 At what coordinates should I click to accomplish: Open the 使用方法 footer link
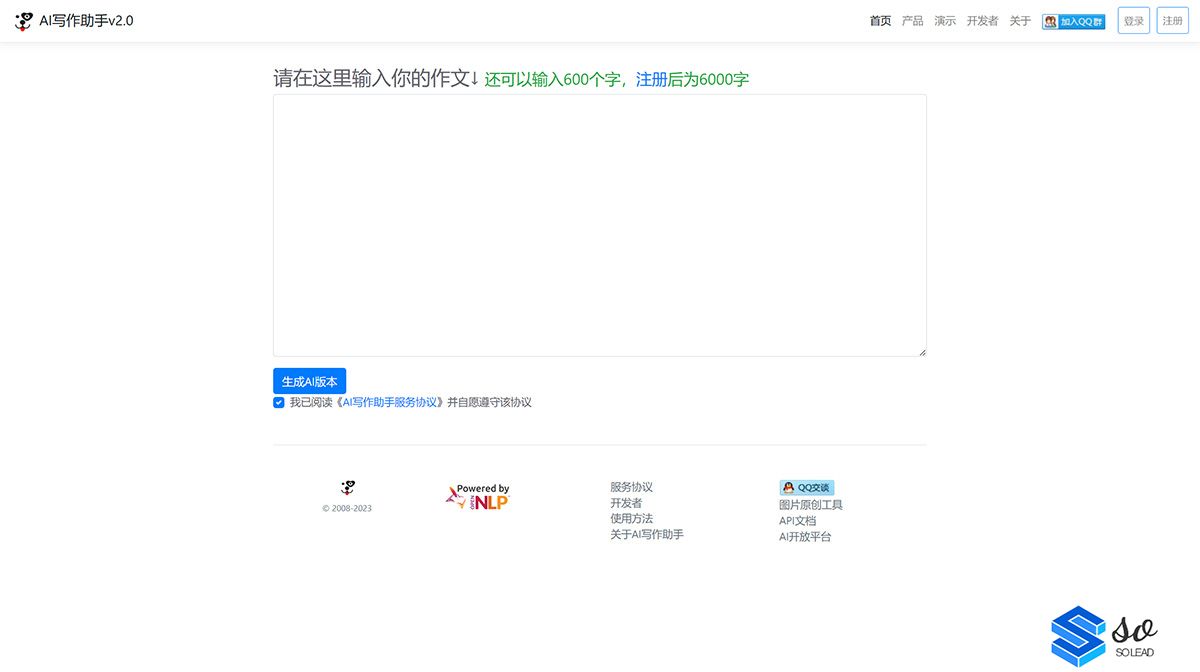631,518
